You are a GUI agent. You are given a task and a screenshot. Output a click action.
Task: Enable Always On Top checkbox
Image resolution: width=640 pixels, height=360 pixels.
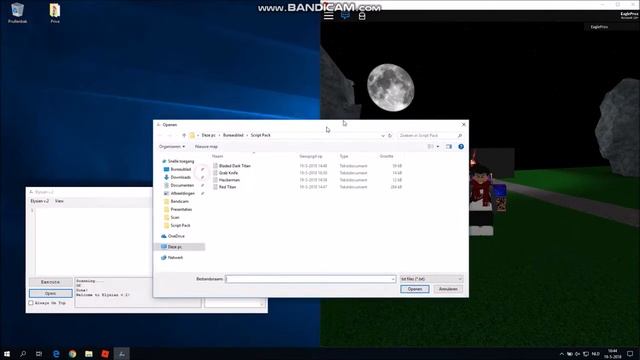coord(31,303)
